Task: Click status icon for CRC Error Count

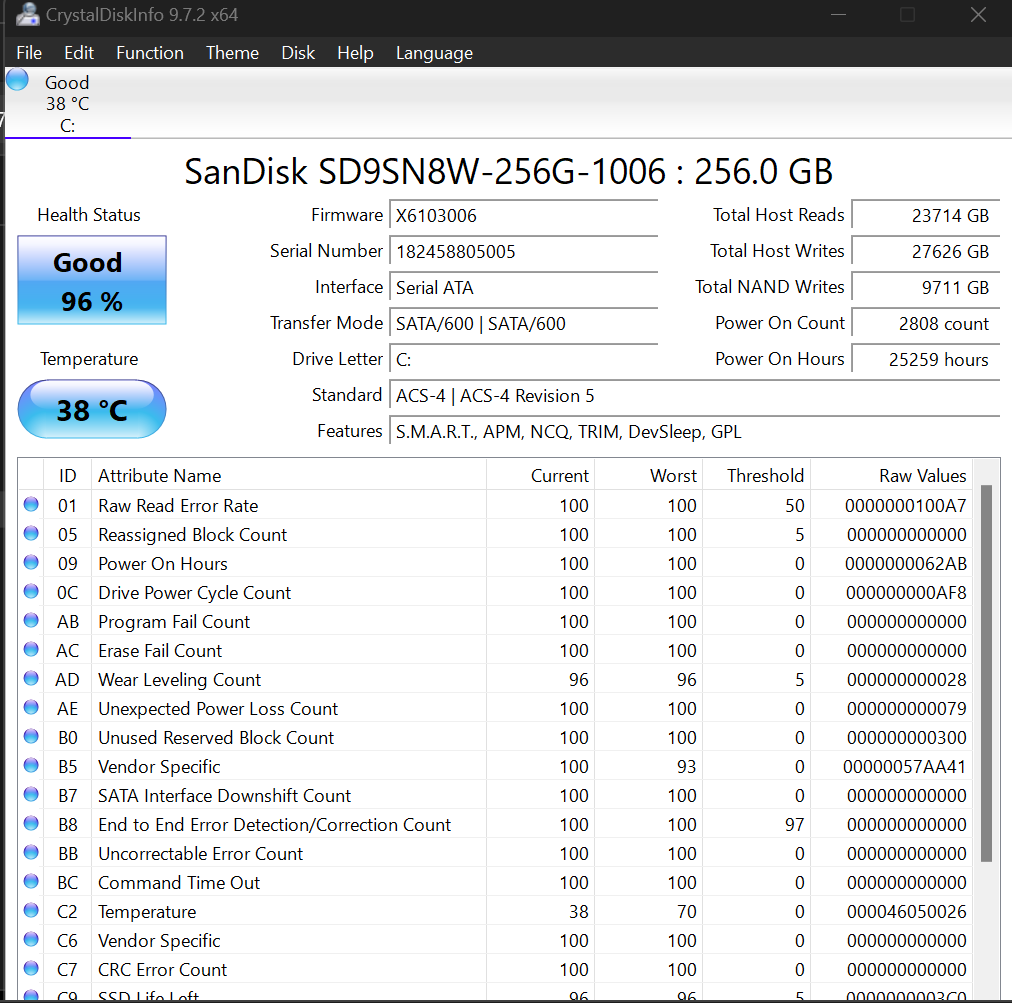Action: (x=31, y=969)
